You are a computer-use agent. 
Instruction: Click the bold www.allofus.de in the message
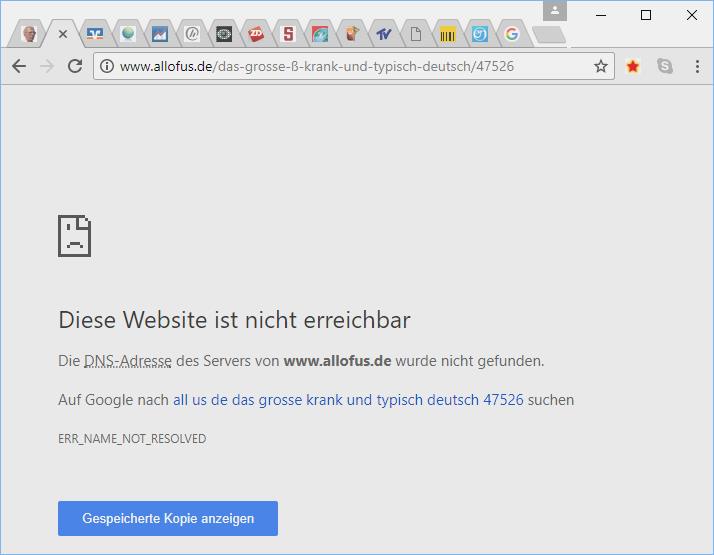[x=337, y=361]
